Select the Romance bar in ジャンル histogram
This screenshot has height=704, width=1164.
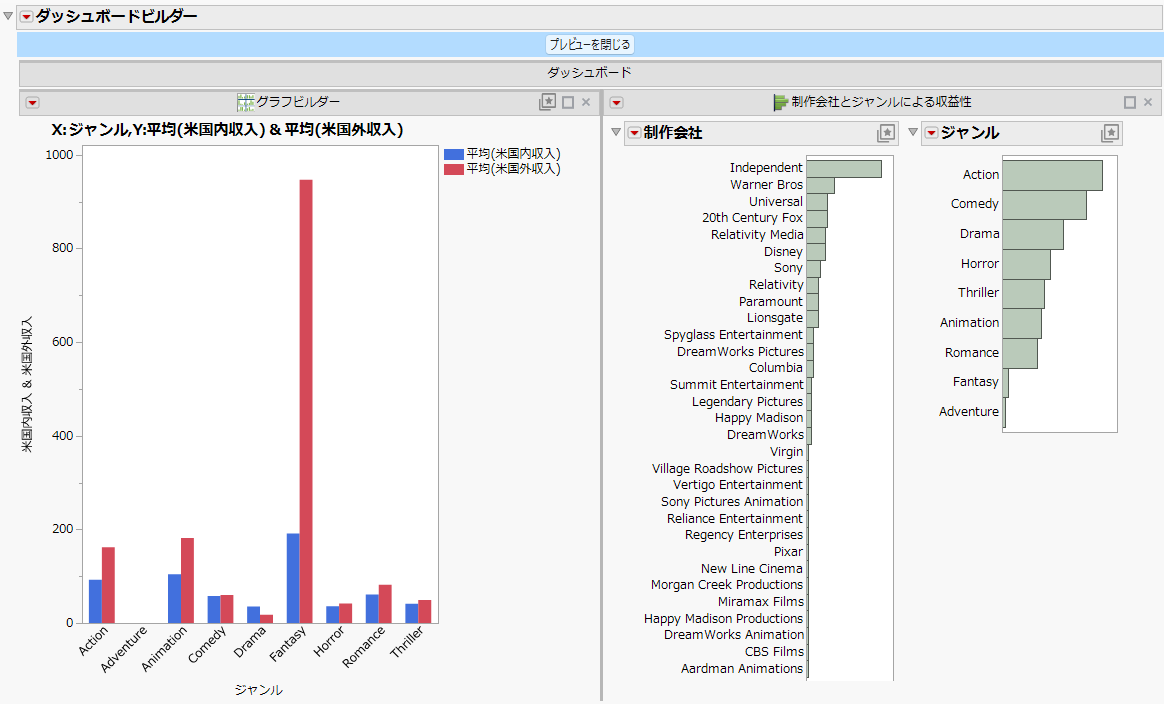point(1020,353)
